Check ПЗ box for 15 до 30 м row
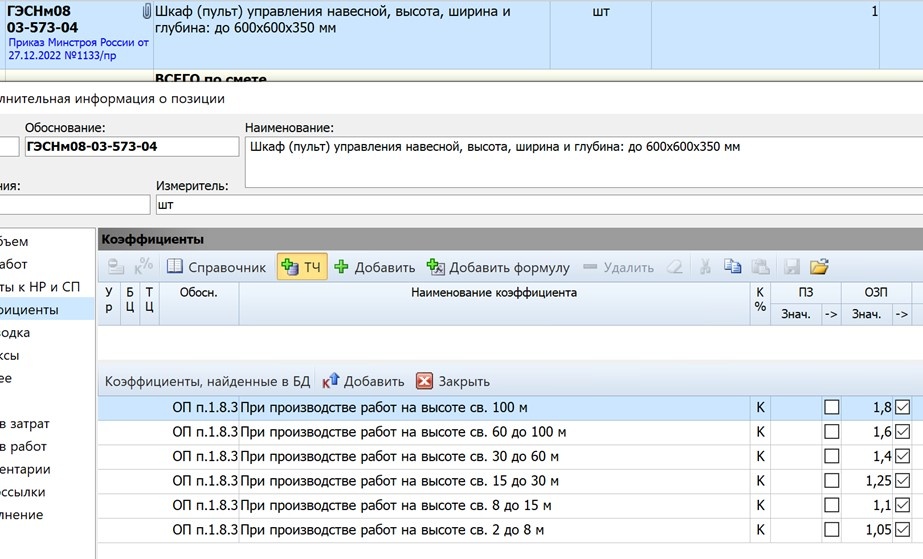This screenshot has height=559, width=923. [831, 481]
